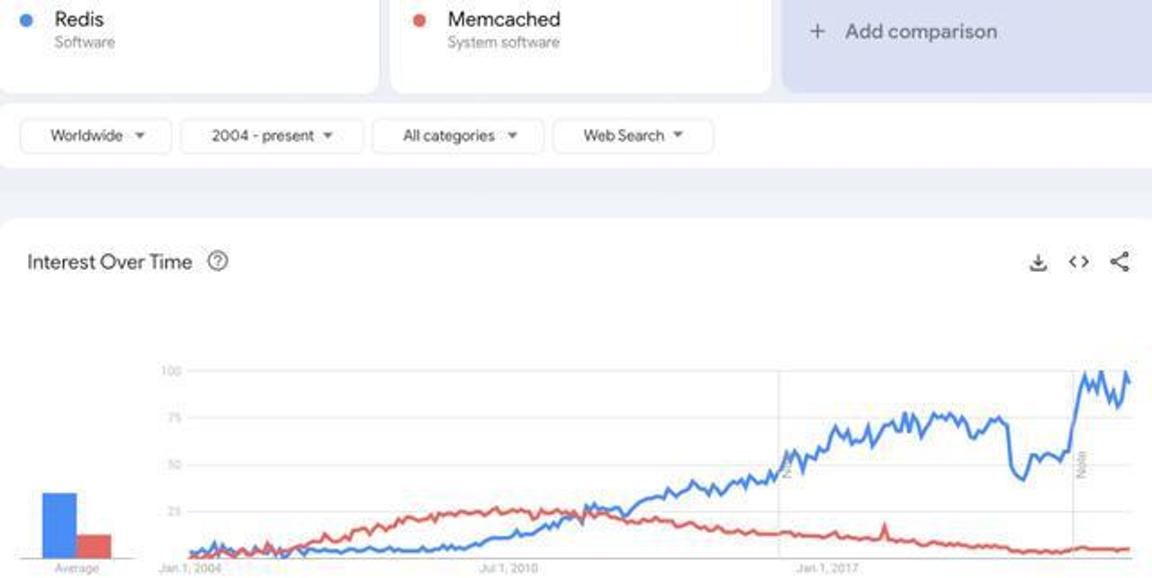Change the Web Search type dropdown

tap(633, 136)
